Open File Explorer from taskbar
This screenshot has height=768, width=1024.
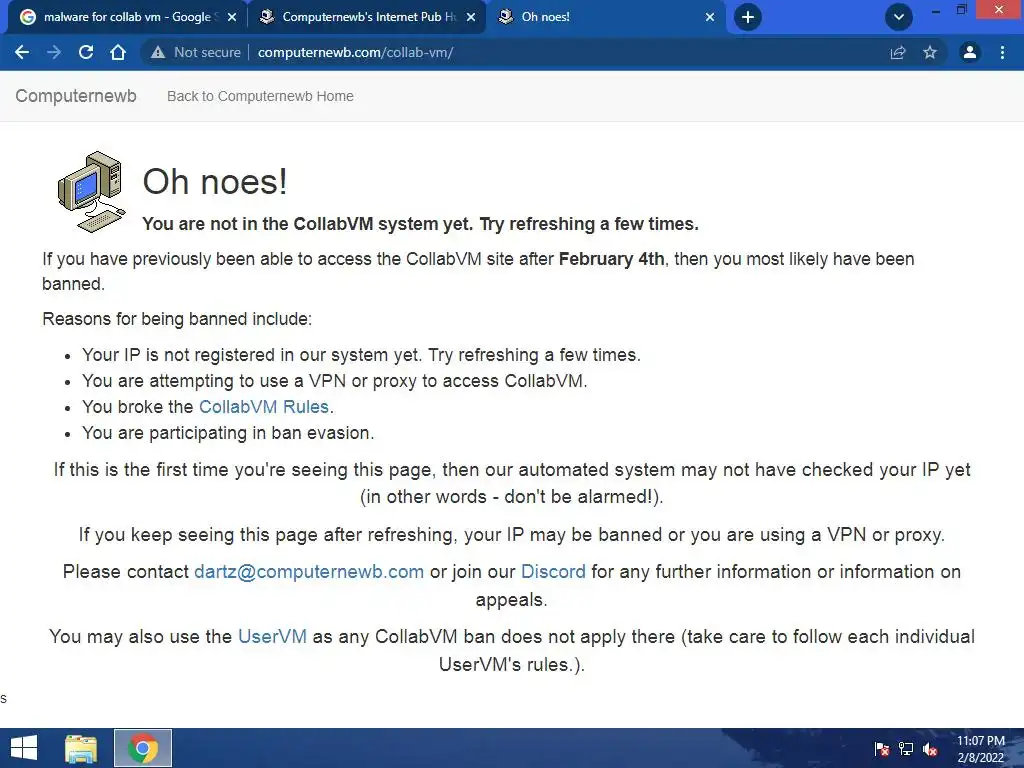pyautogui.click(x=81, y=748)
